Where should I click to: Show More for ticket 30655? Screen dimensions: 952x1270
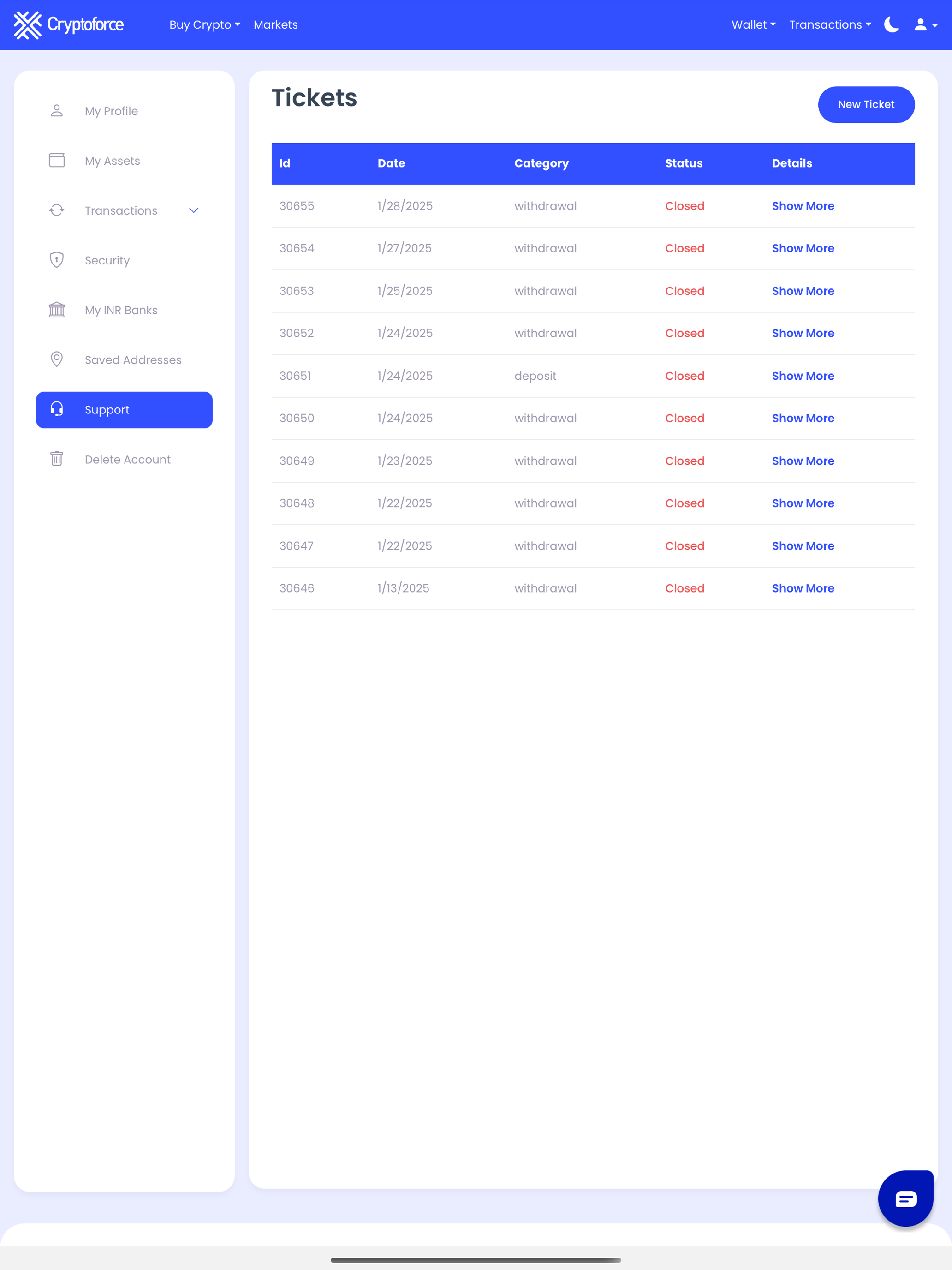[803, 206]
